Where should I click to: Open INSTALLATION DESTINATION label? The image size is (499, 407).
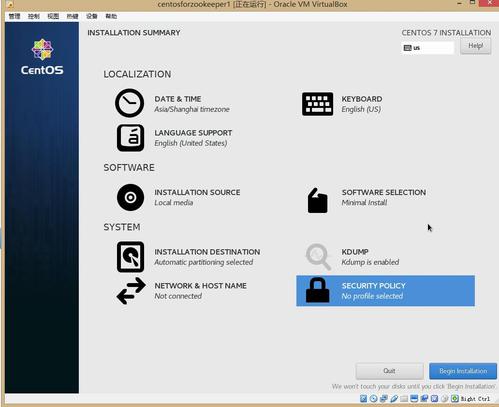[207, 252]
